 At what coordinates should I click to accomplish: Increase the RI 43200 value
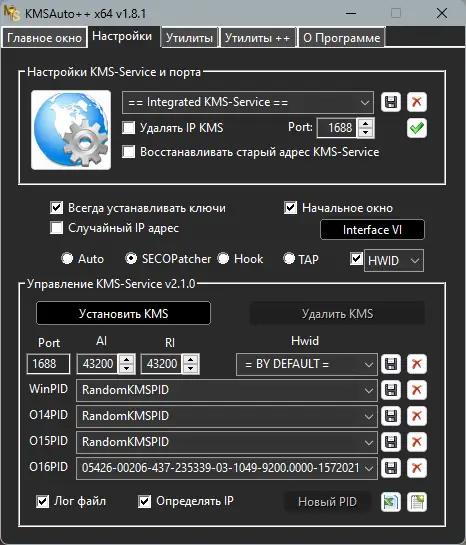(x=190, y=360)
